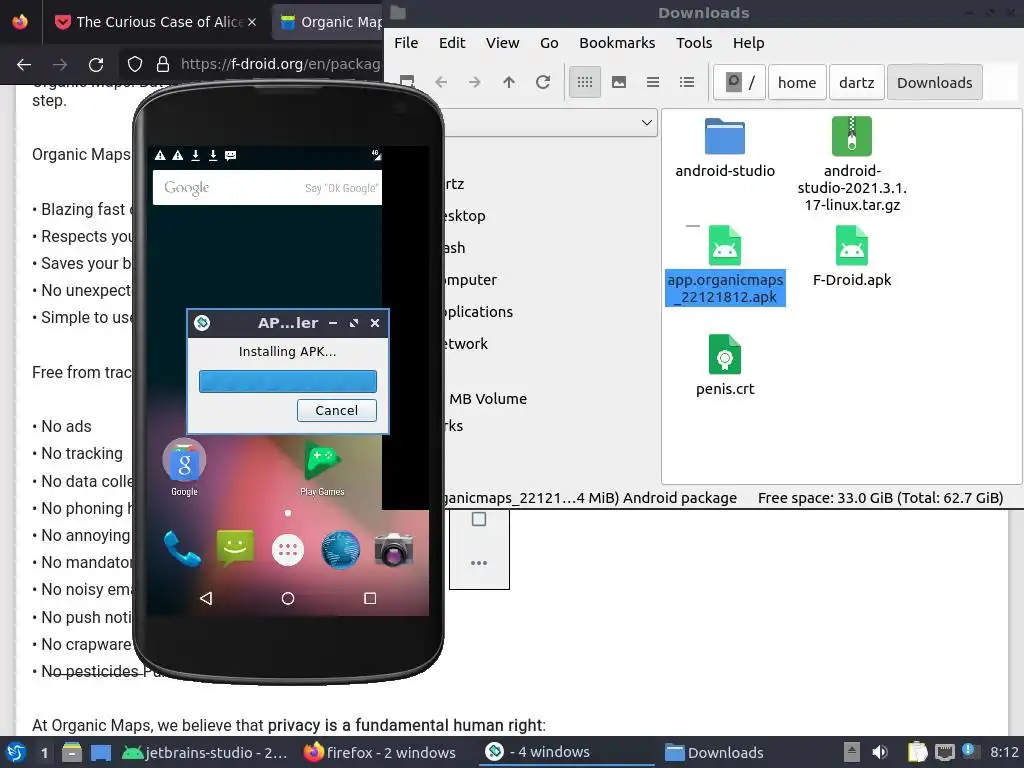Open the Bookmarks menu
1024x768 pixels.
pyautogui.click(x=617, y=43)
